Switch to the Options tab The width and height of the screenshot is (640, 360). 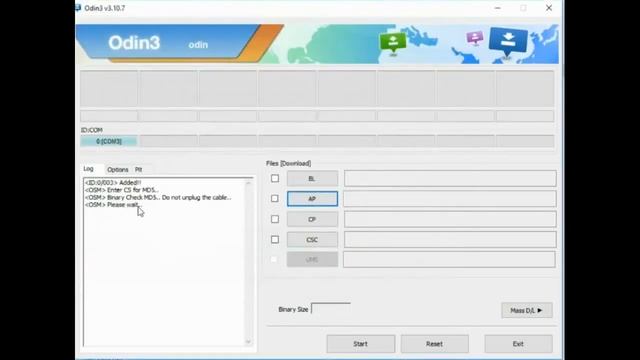(x=118, y=169)
